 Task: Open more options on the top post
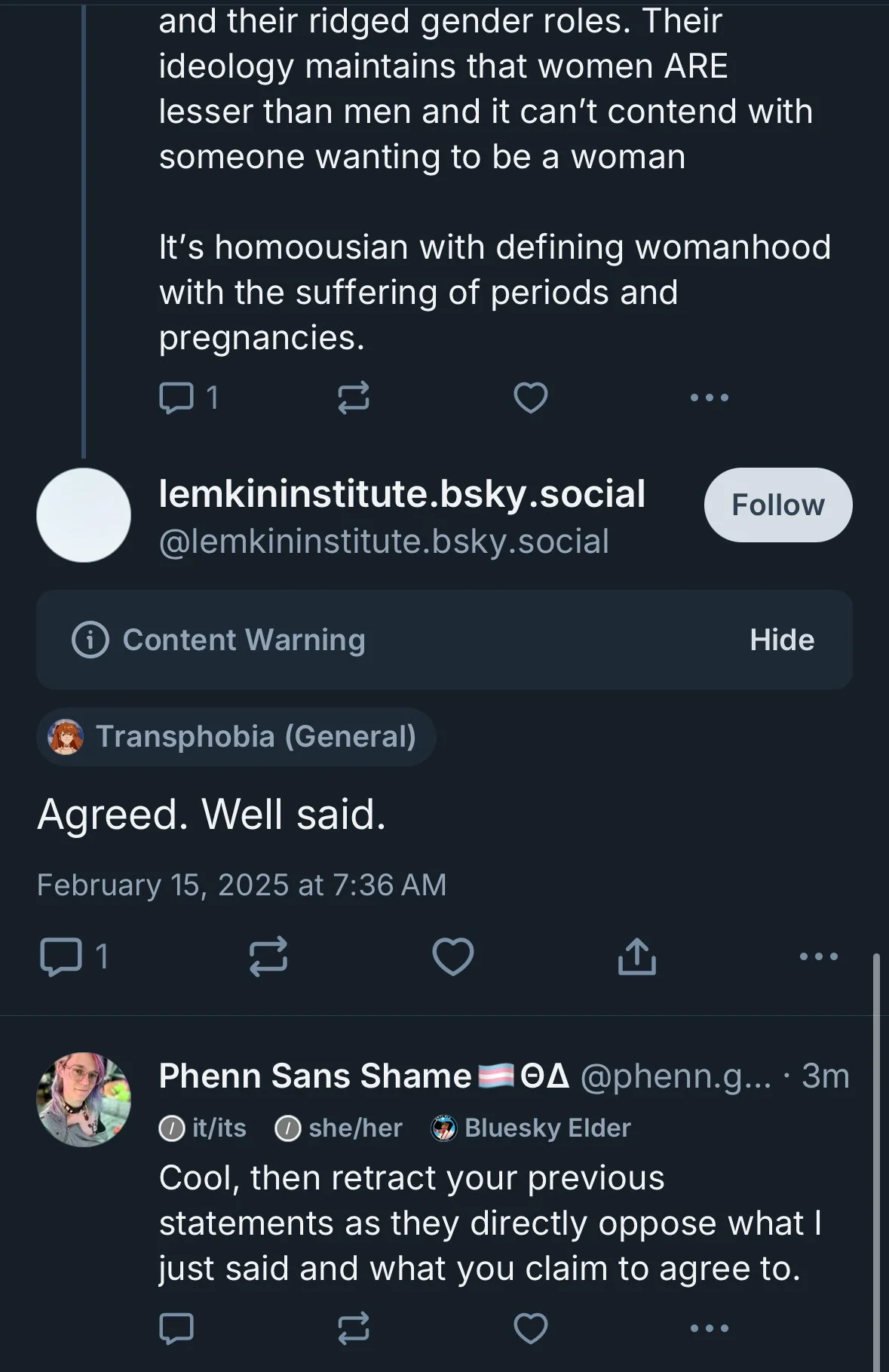click(709, 397)
